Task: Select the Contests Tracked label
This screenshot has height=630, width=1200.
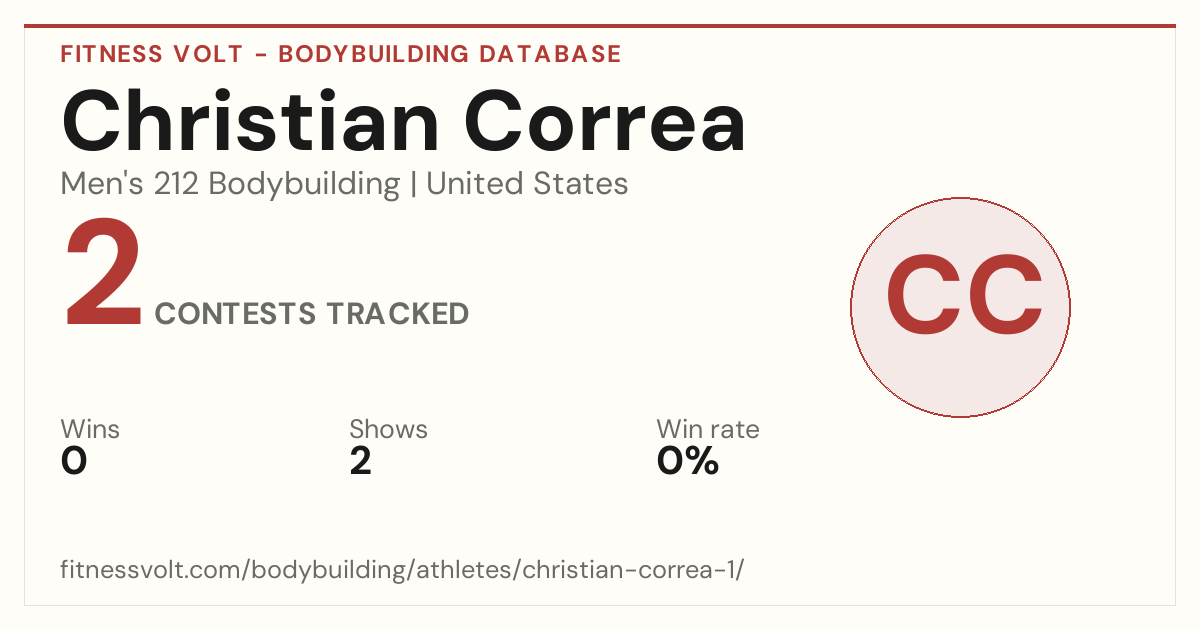Action: (312, 314)
